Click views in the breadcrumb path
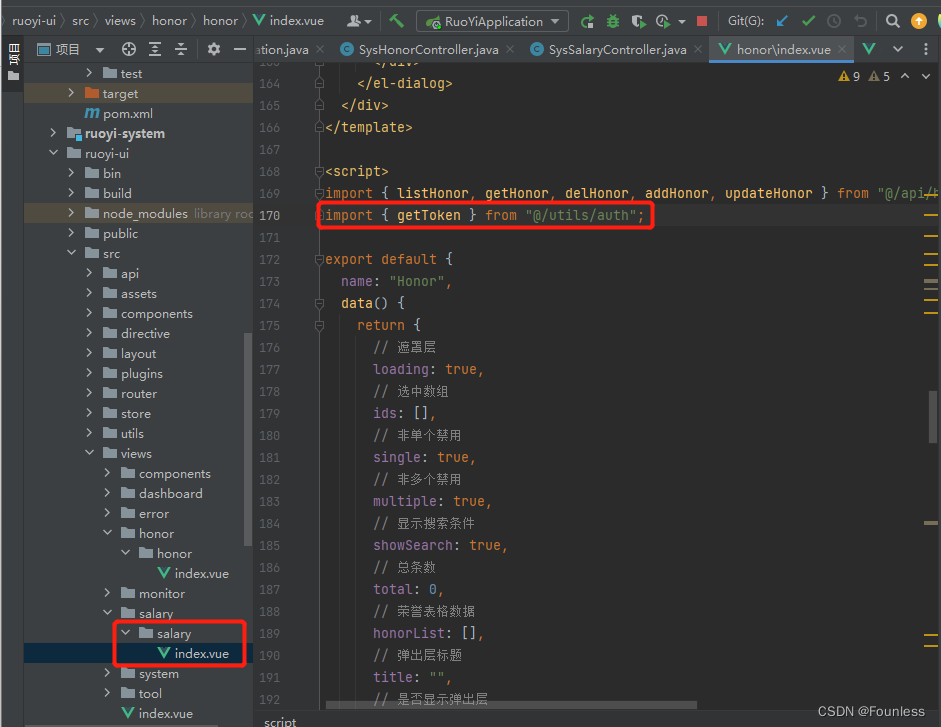941x727 pixels. 120,21
